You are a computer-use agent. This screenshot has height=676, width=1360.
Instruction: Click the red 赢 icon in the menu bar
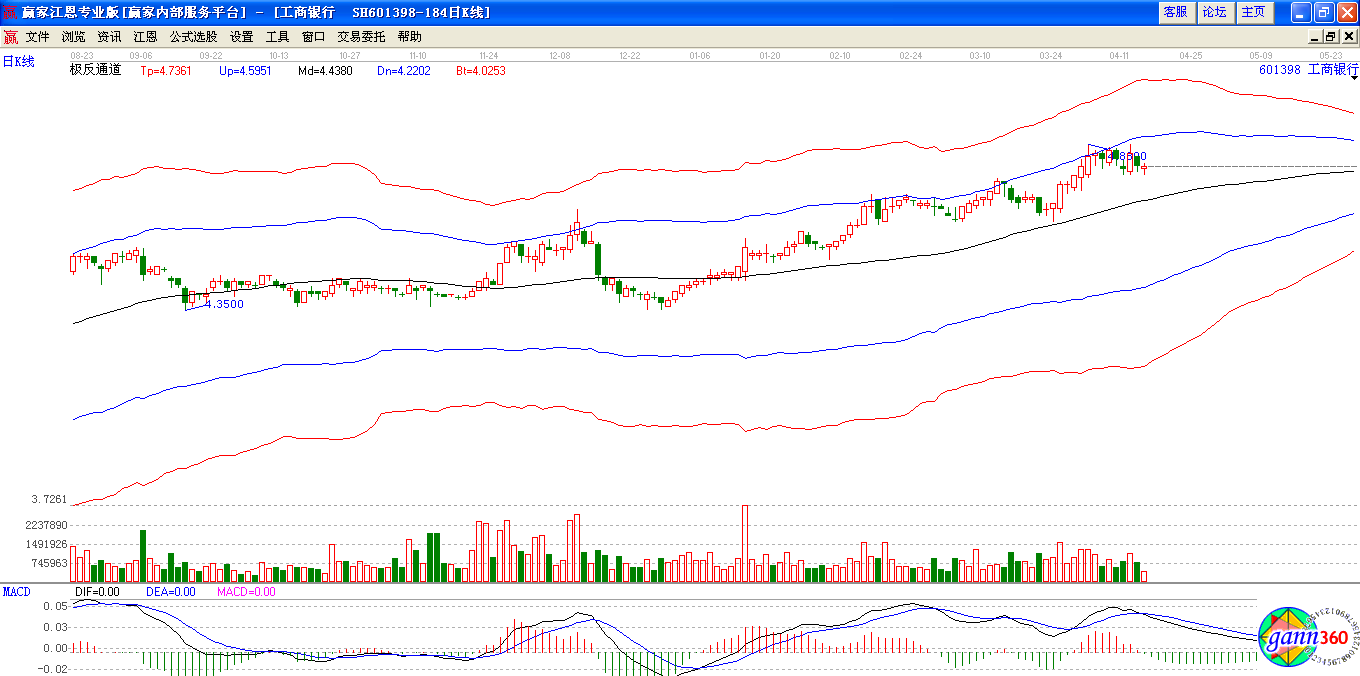point(10,37)
